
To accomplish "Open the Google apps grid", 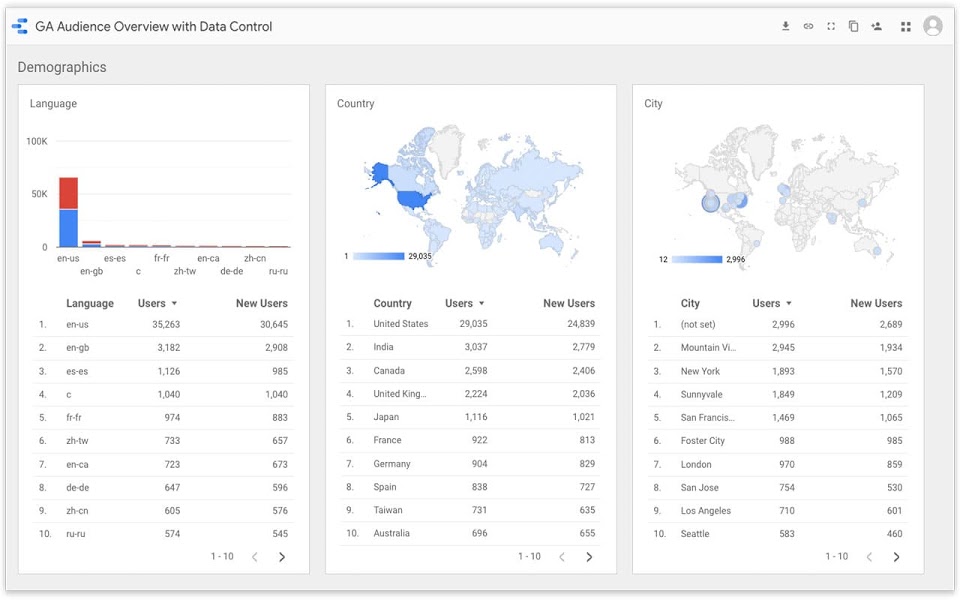I will (x=906, y=26).
